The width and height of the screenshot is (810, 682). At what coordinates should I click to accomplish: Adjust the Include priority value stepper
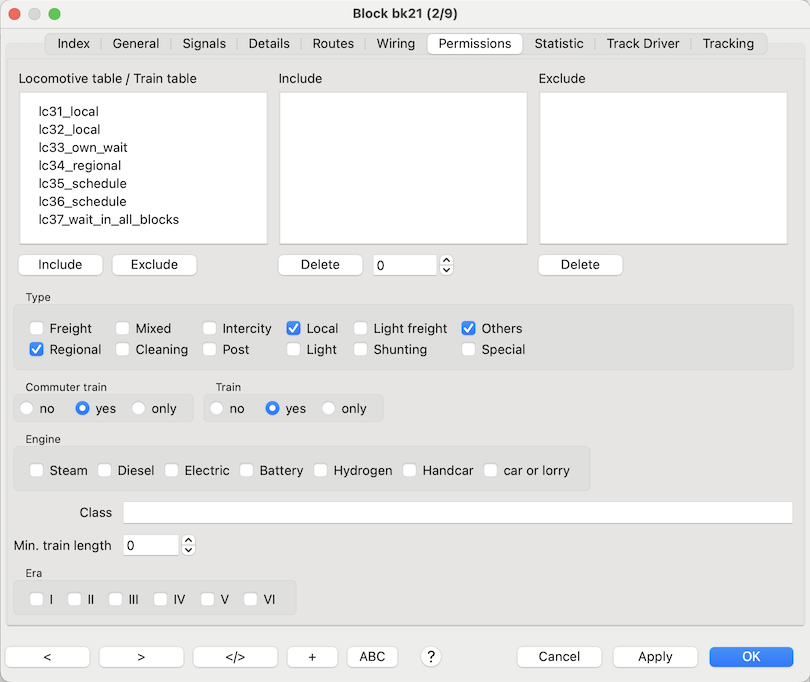click(446, 265)
